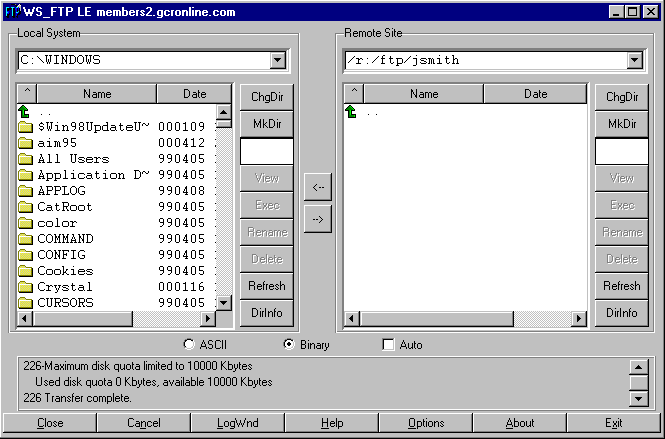Go up a directory in local list
665x439 pixels.
pos(24,112)
